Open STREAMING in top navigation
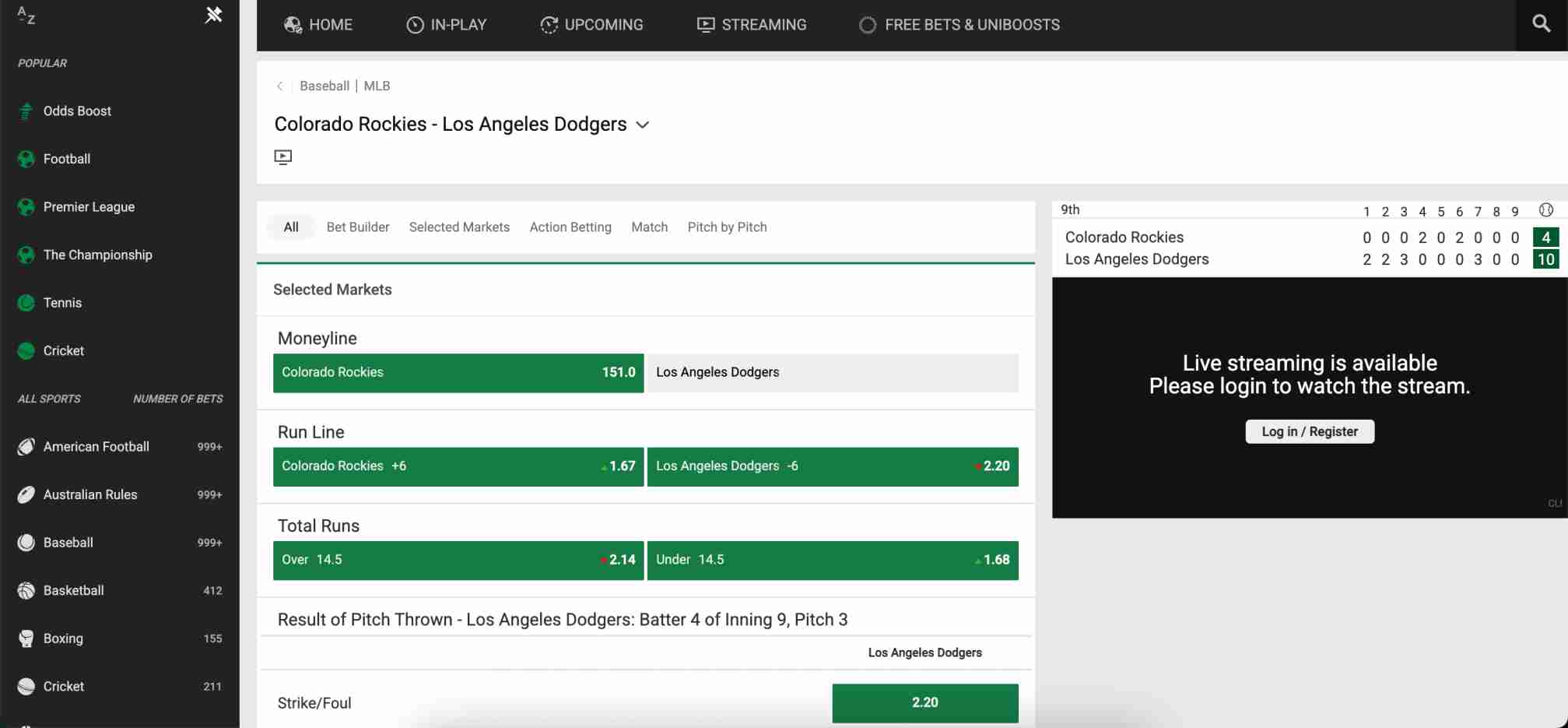The image size is (1568, 728). click(752, 25)
